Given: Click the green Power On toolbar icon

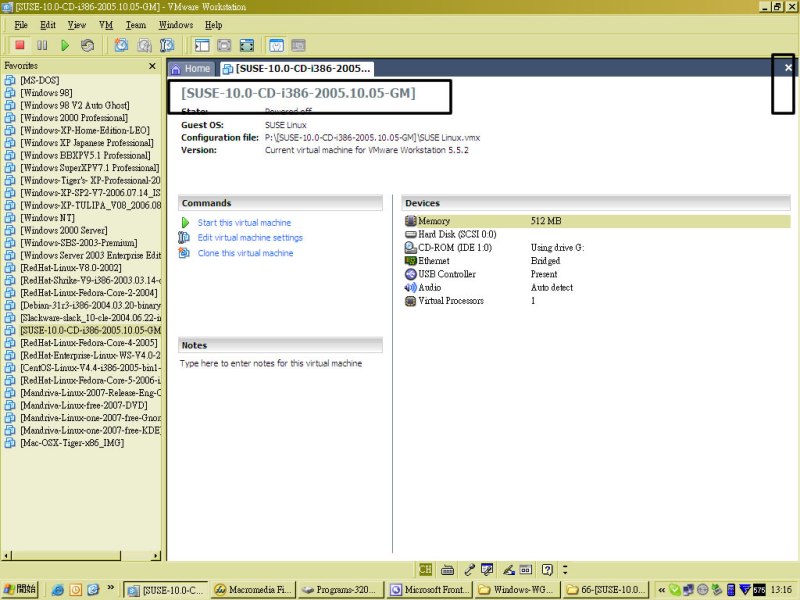Looking at the screenshot, I should [x=65, y=45].
